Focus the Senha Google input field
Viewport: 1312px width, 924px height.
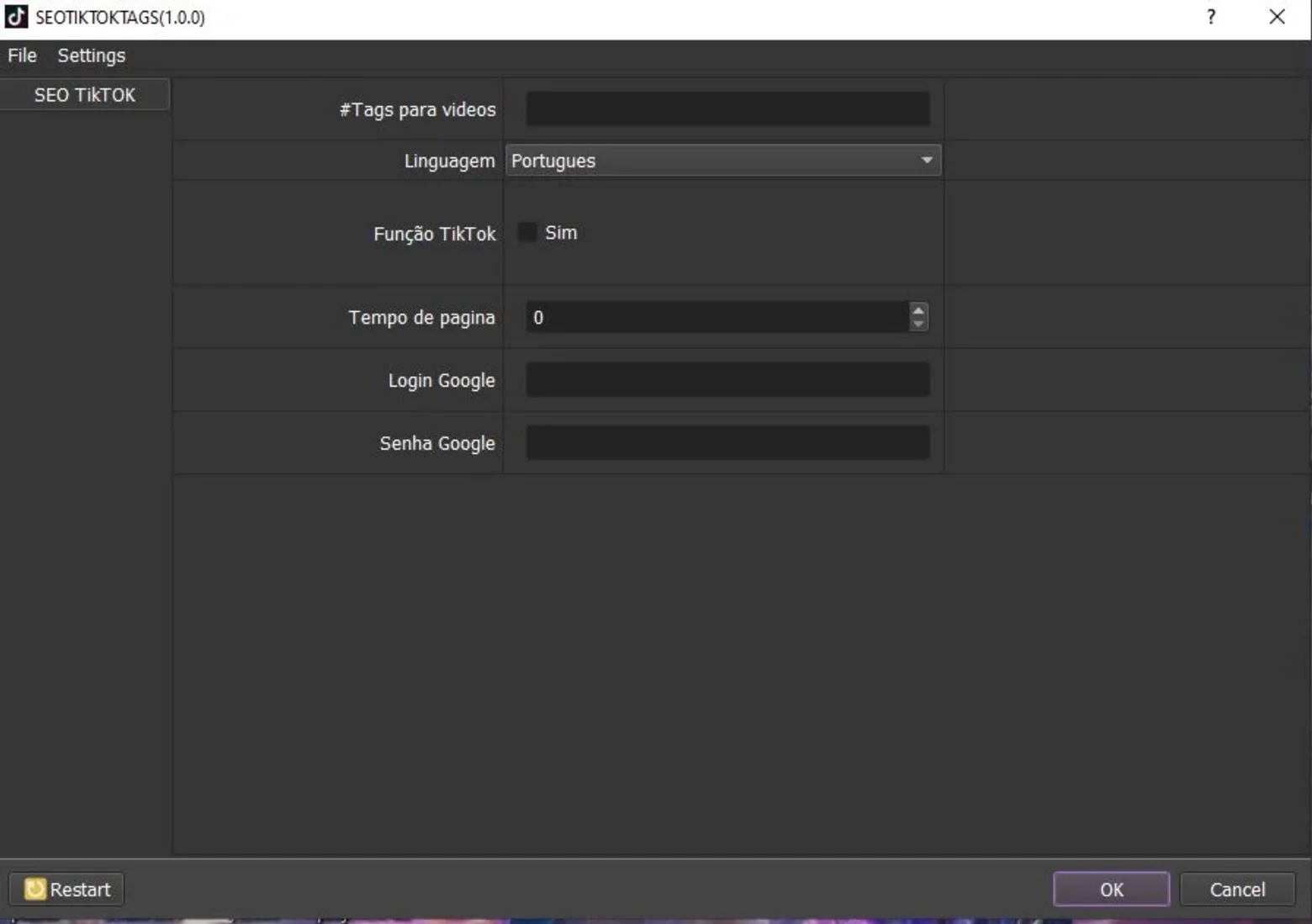[x=728, y=443]
